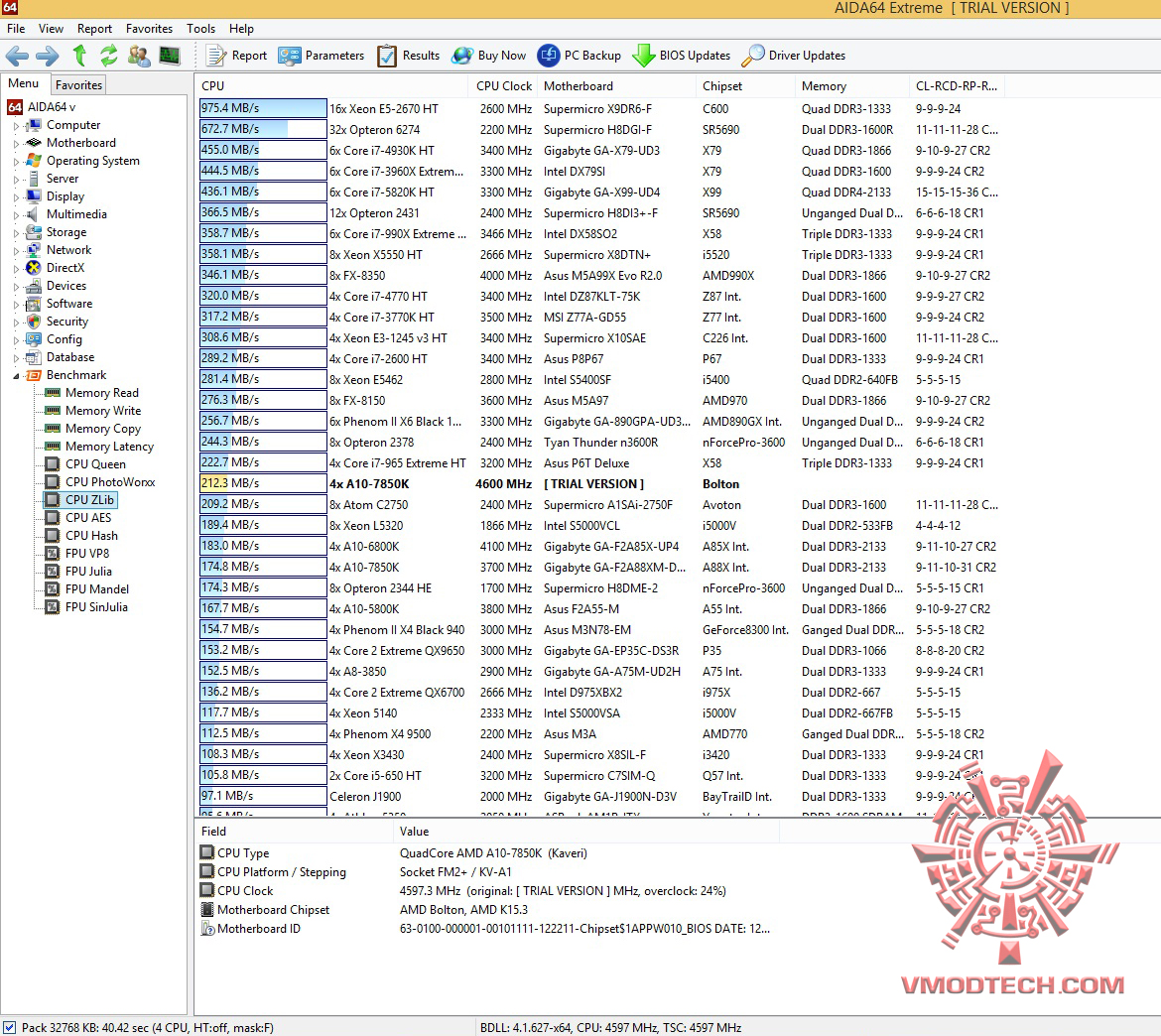Screen dimensions: 1161x1036
Task: Click the Database icon in tree
Action: (34, 357)
